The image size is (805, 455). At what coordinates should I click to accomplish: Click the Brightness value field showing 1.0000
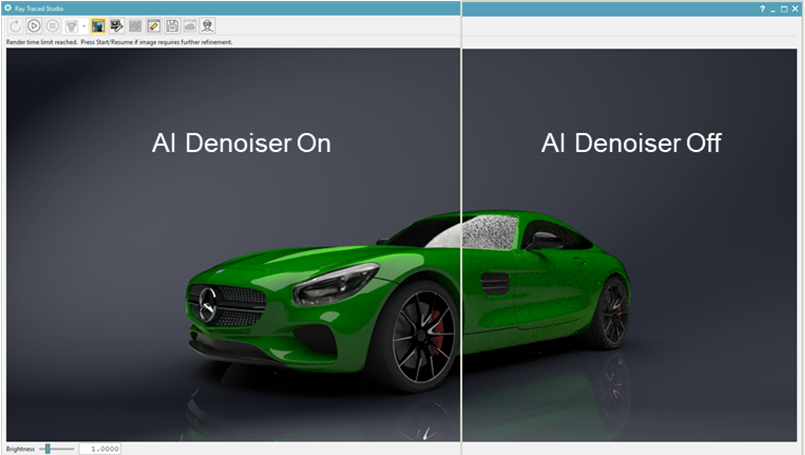pos(100,449)
